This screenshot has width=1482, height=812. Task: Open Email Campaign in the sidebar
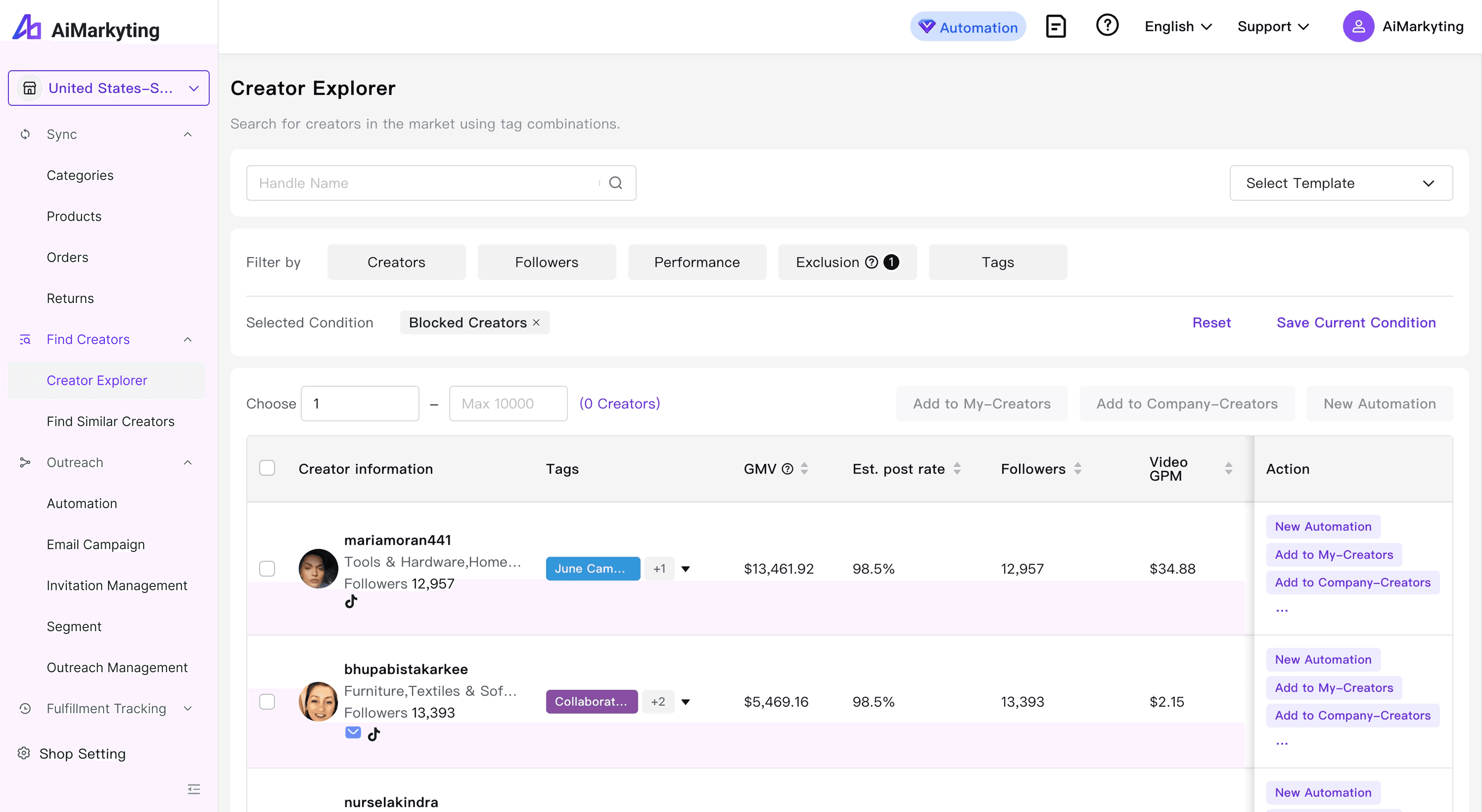(96, 544)
